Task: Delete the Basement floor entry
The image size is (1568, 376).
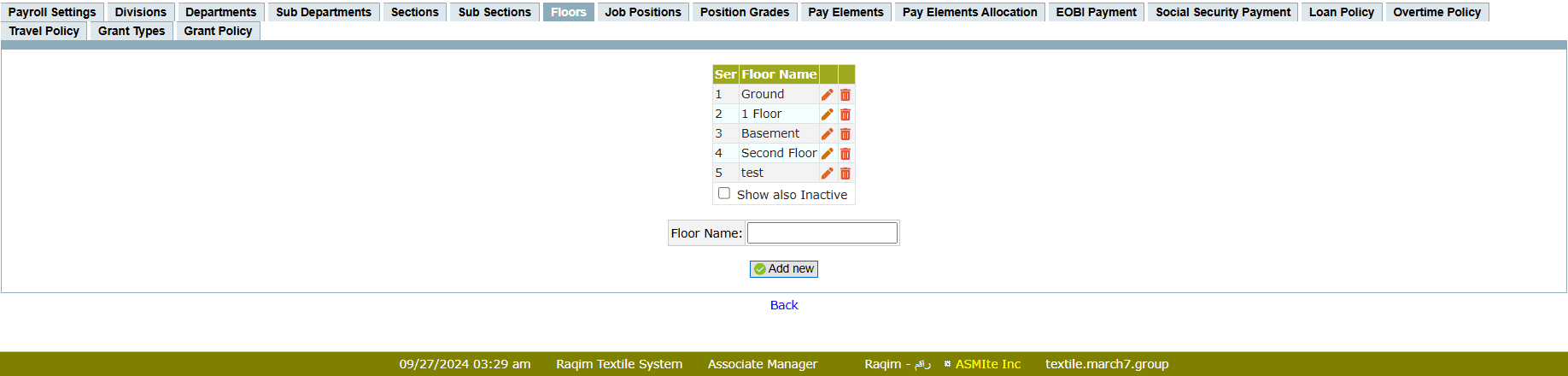Action: pos(845,134)
